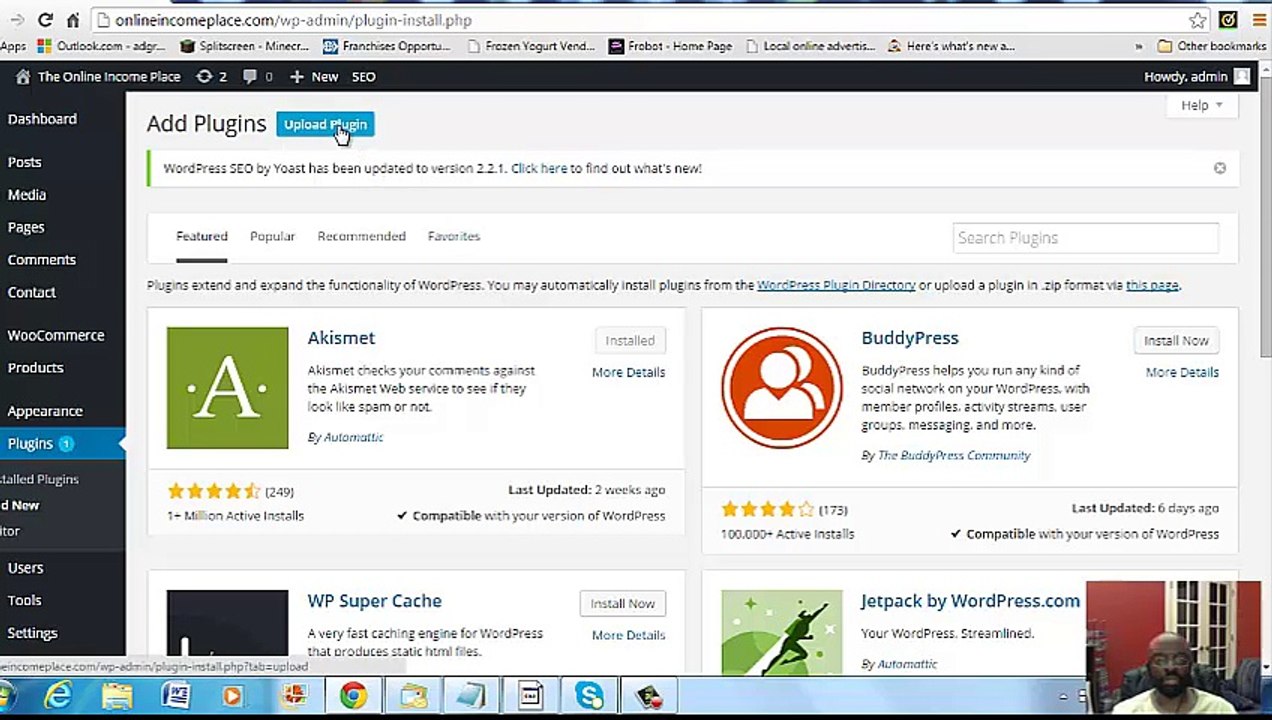This screenshot has height=720, width=1272.
Task: Open Microsoft Word from taskbar
Action: 176,695
